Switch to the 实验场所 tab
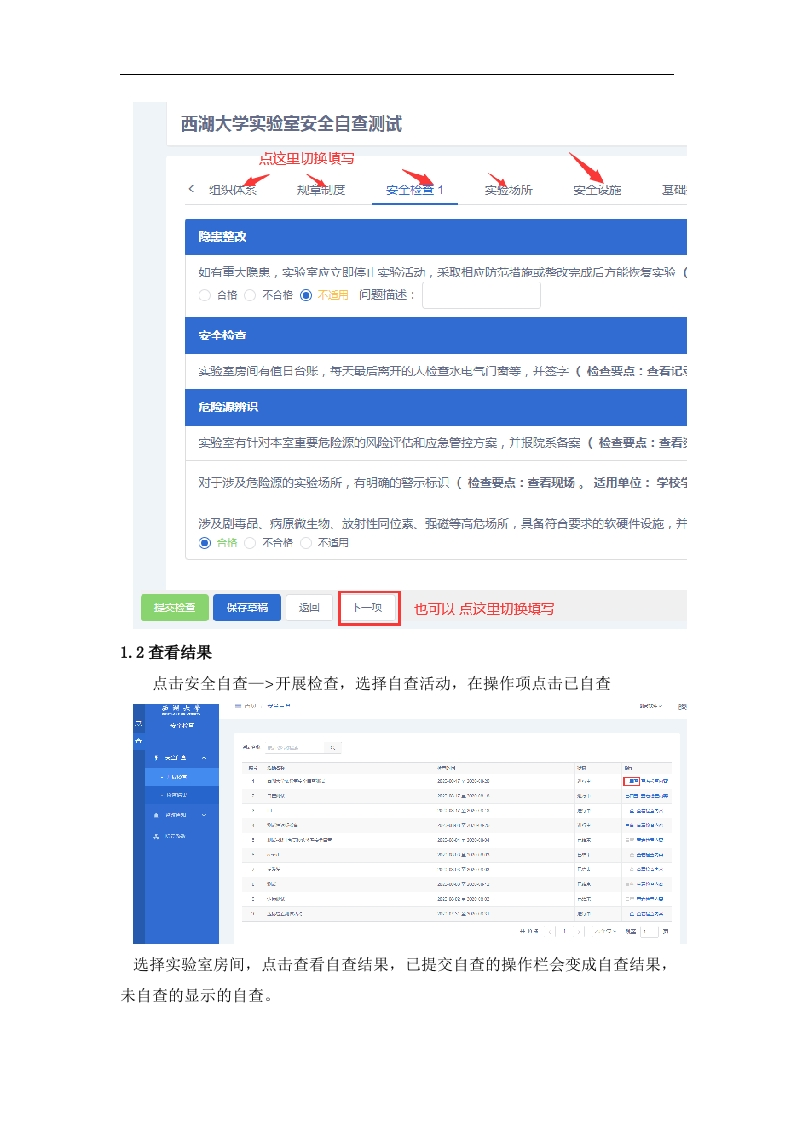This screenshot has width=793, height=1122. click(x=509, y=190)
